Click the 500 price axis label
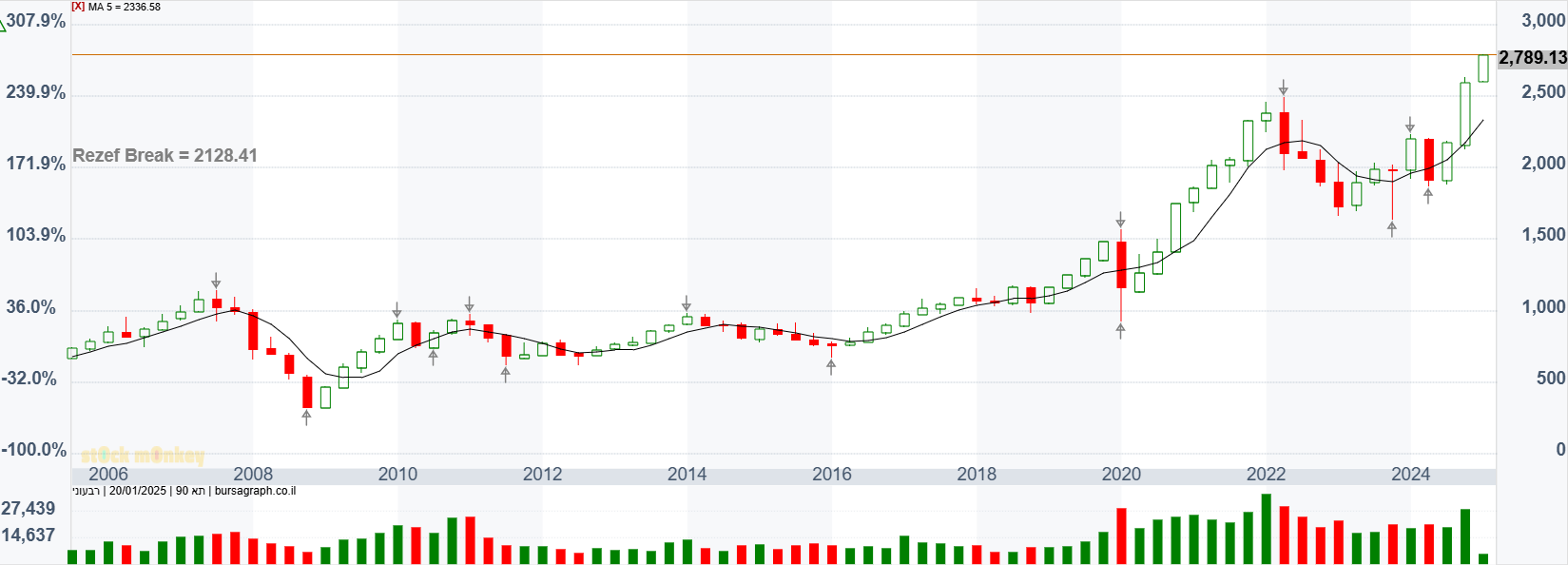The image size is (1568, 565). 1551,379
